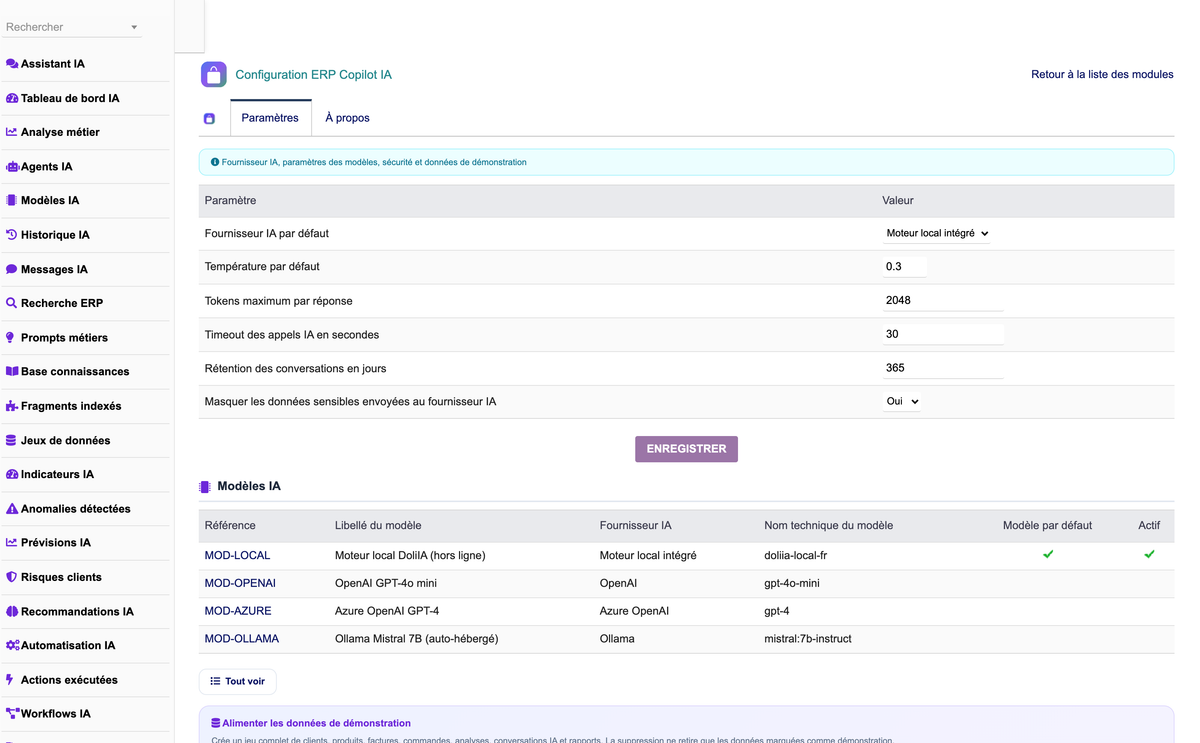The height and width of the screenshot is (743, 1200).
Task: Click the Workflows IA diagram icon
Action: (x=12, y=714)
